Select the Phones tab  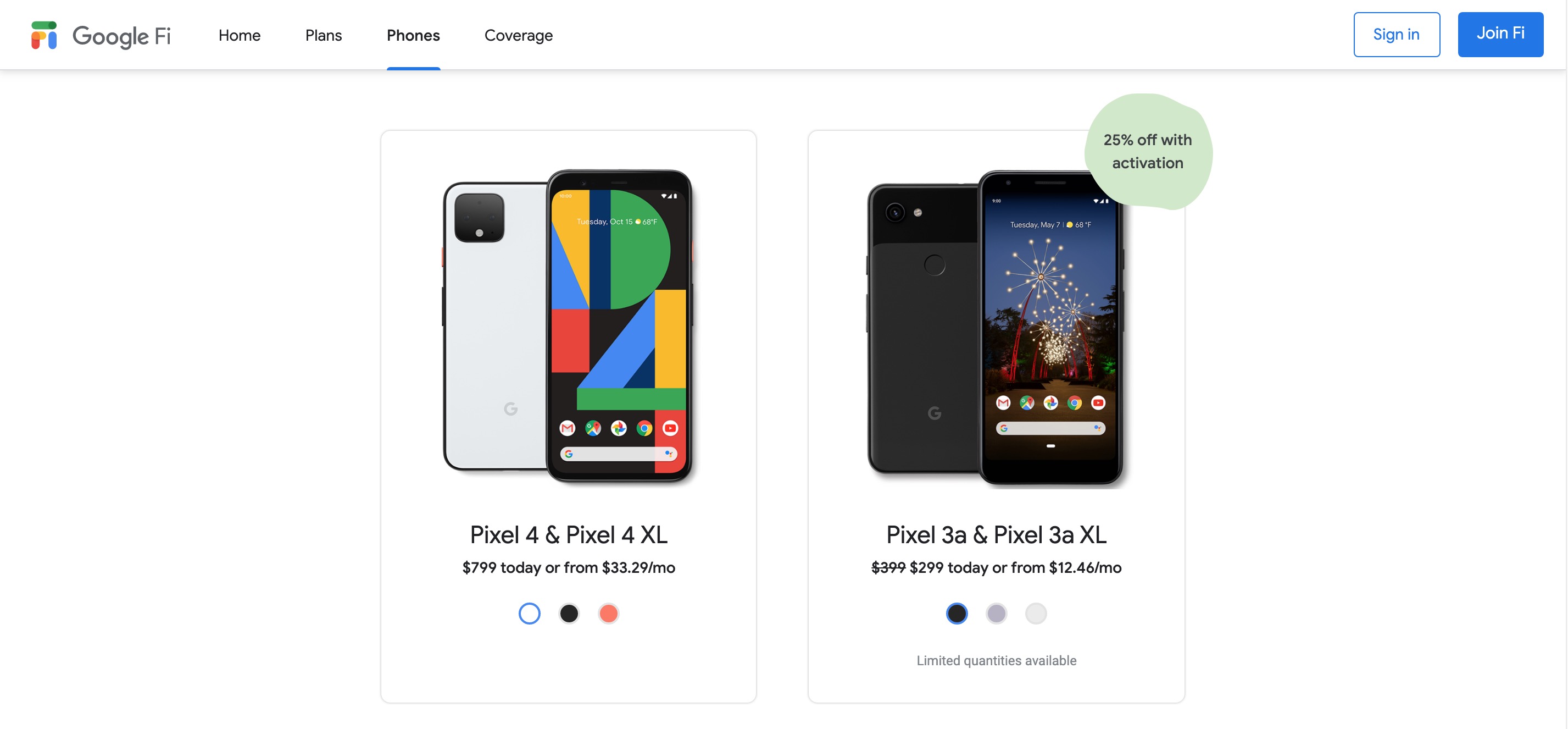coord(413,35)
